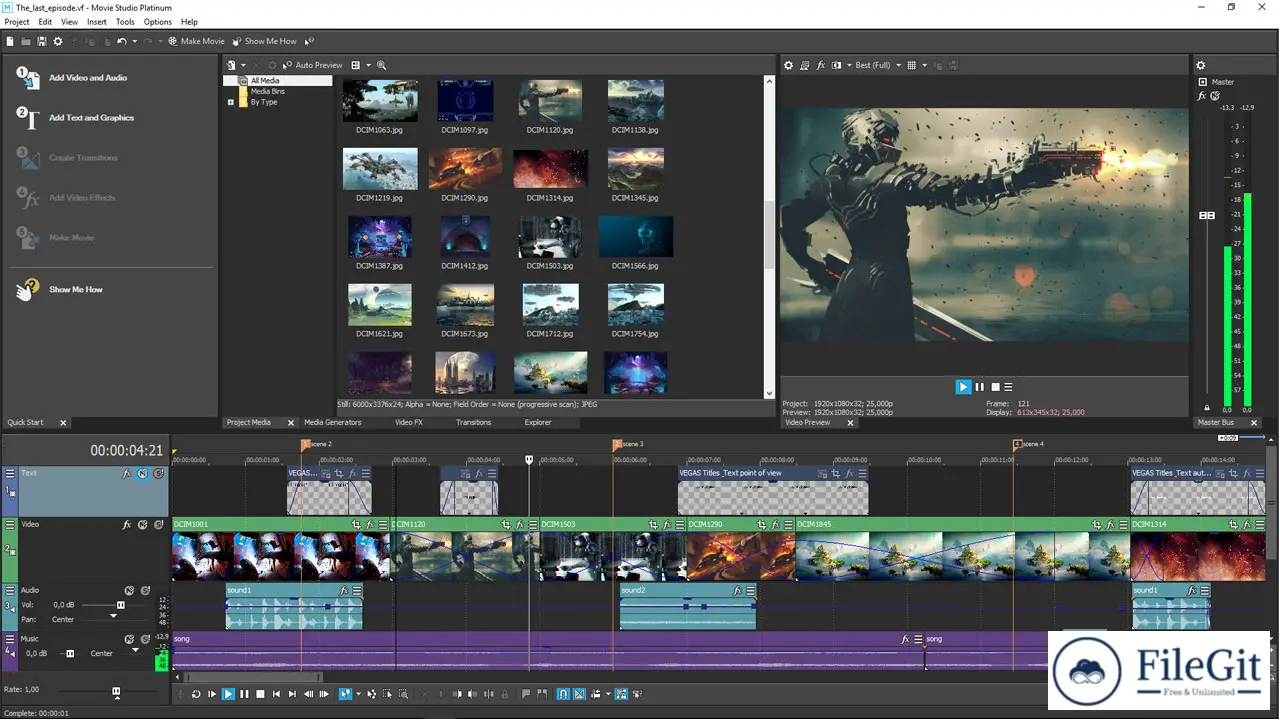The image size is (1280, 720).
Task: Open media Views dropdown arrow
Action: coord(367,65)
